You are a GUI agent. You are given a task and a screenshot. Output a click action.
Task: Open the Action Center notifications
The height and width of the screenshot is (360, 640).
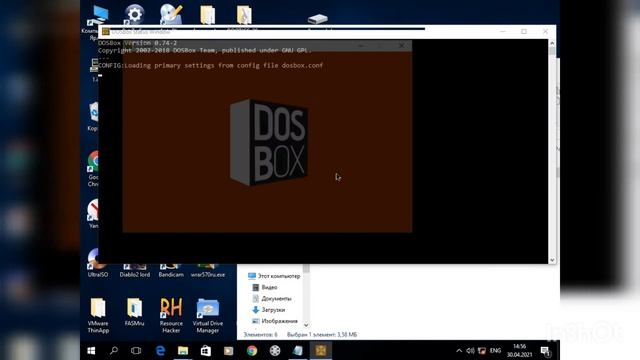pyautogui.click(x=545, y=351)
